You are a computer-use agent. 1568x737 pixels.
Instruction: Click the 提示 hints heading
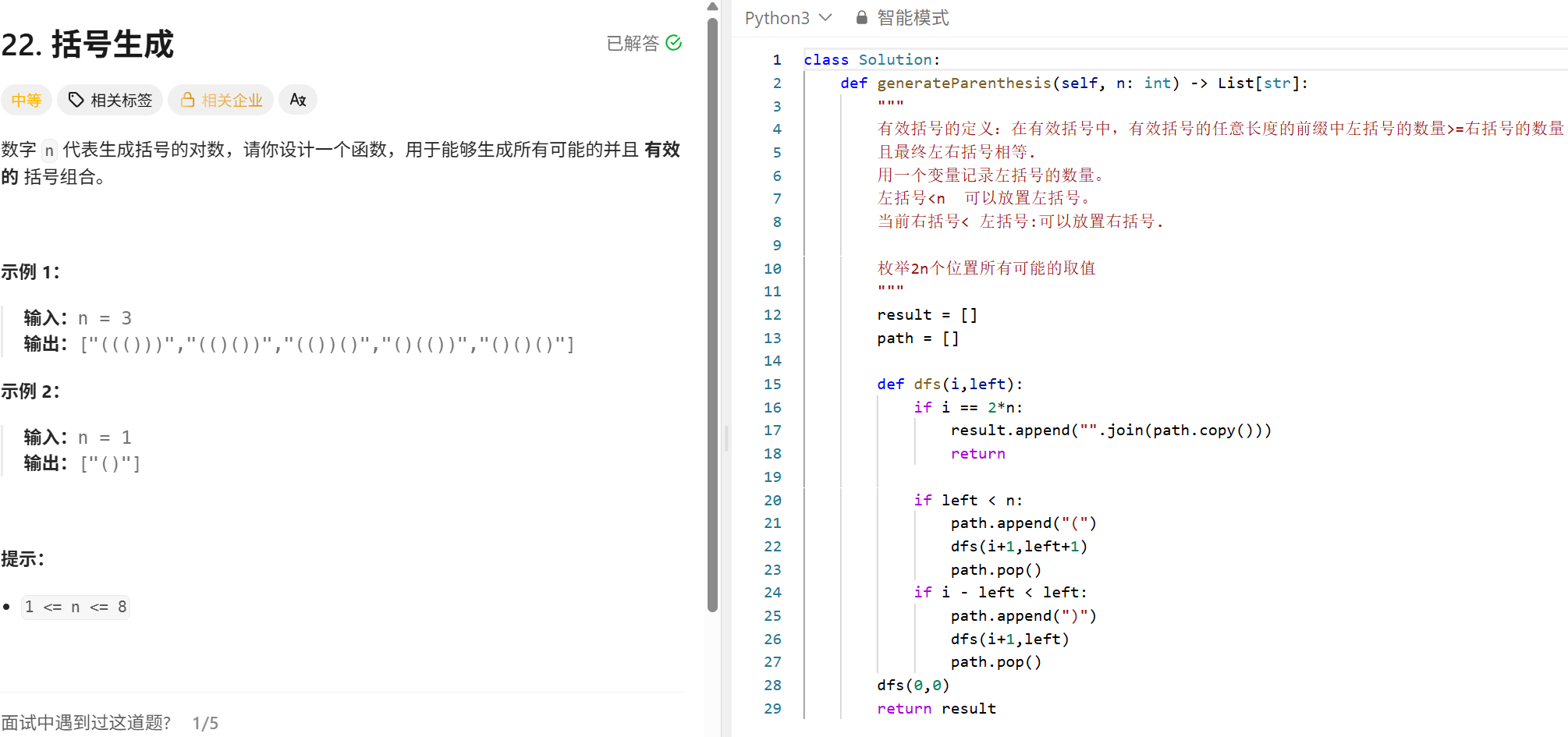click(x=23, y=559)
